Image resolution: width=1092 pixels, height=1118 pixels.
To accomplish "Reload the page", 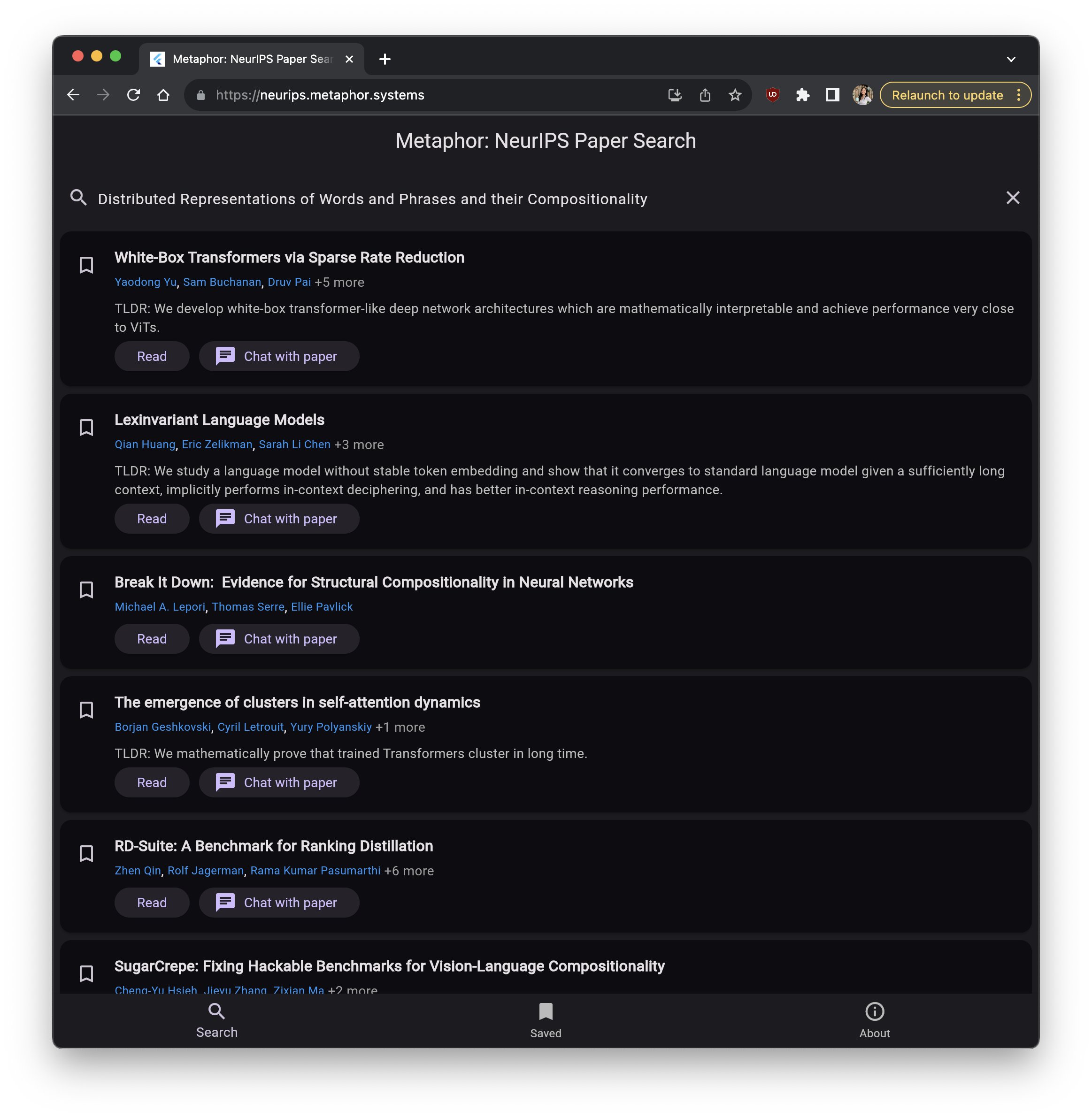I will coord(134,95).
